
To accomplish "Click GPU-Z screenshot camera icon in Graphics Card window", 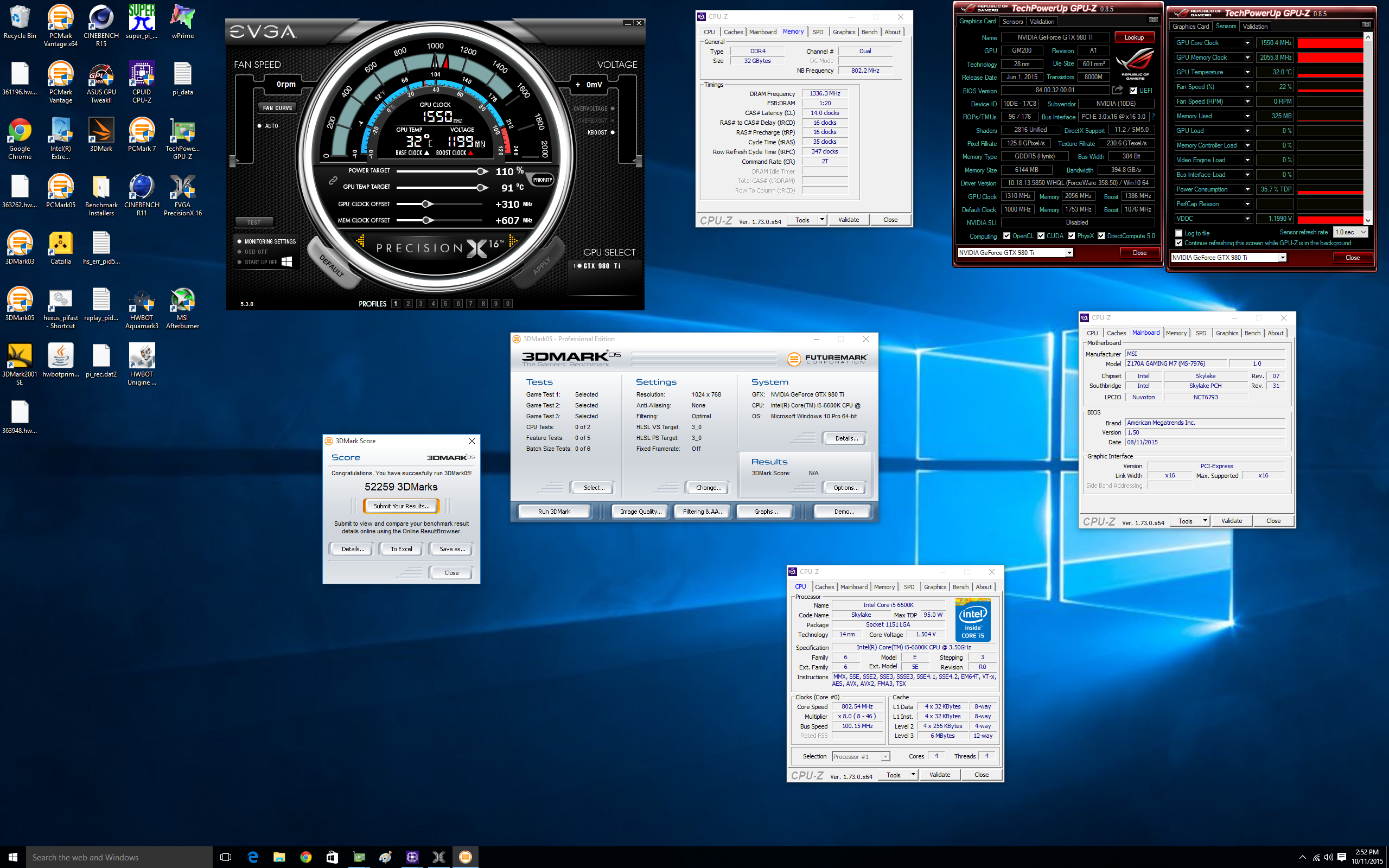I will coord(1153,20).
